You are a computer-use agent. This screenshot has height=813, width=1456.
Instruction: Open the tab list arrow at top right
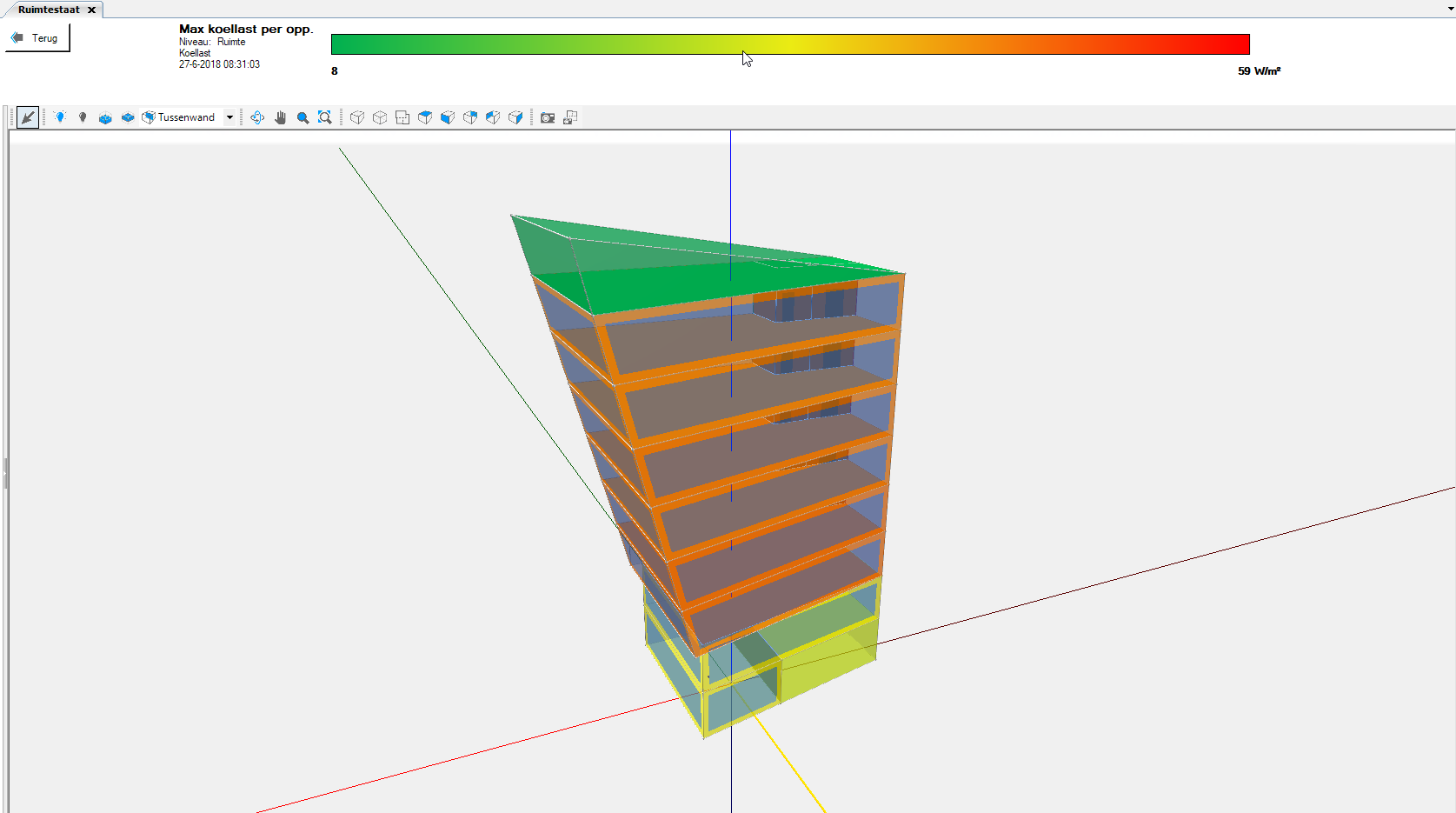point(1451,8)
